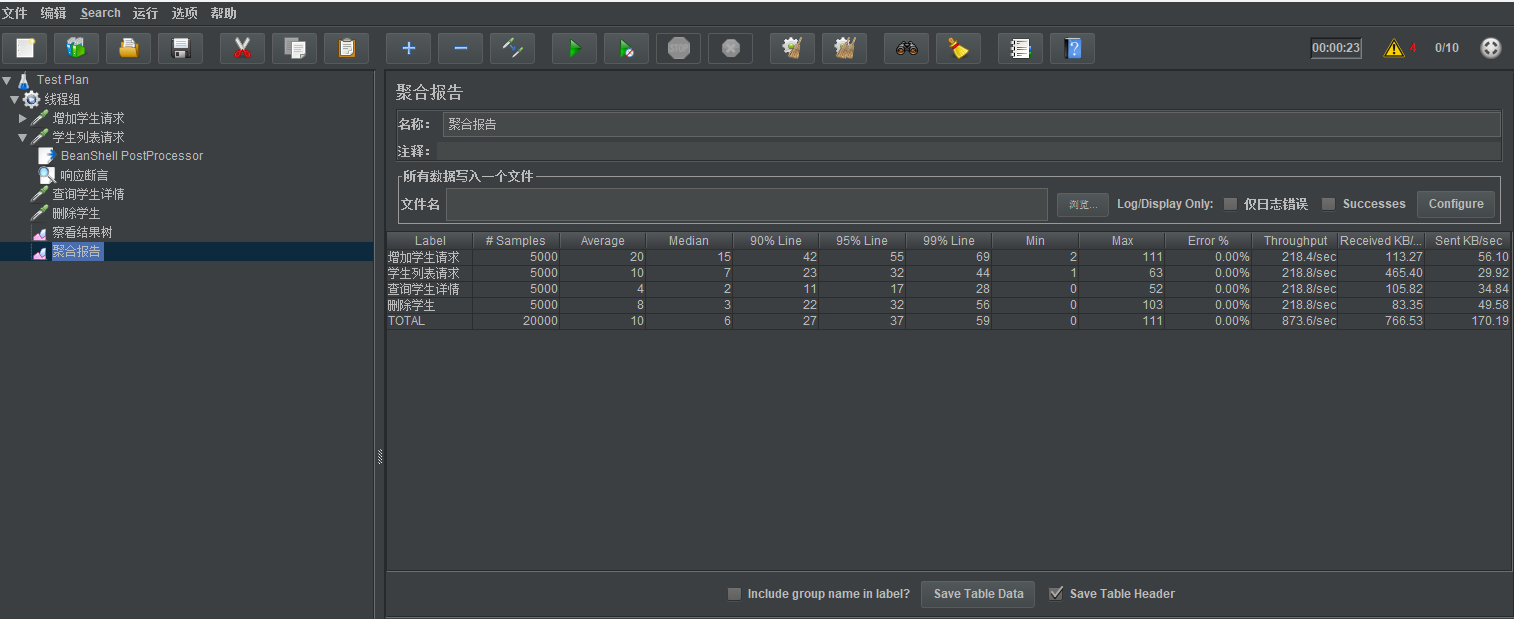Tick the Successes checkbox
1514x619 pixels.
(x=1328, y=204)
